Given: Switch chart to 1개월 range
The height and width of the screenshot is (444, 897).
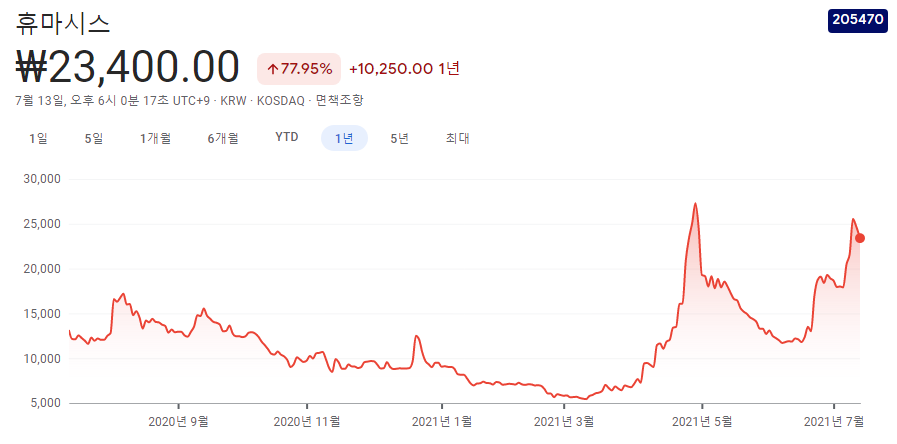Looking at the screenshot, I should (156, 138).
